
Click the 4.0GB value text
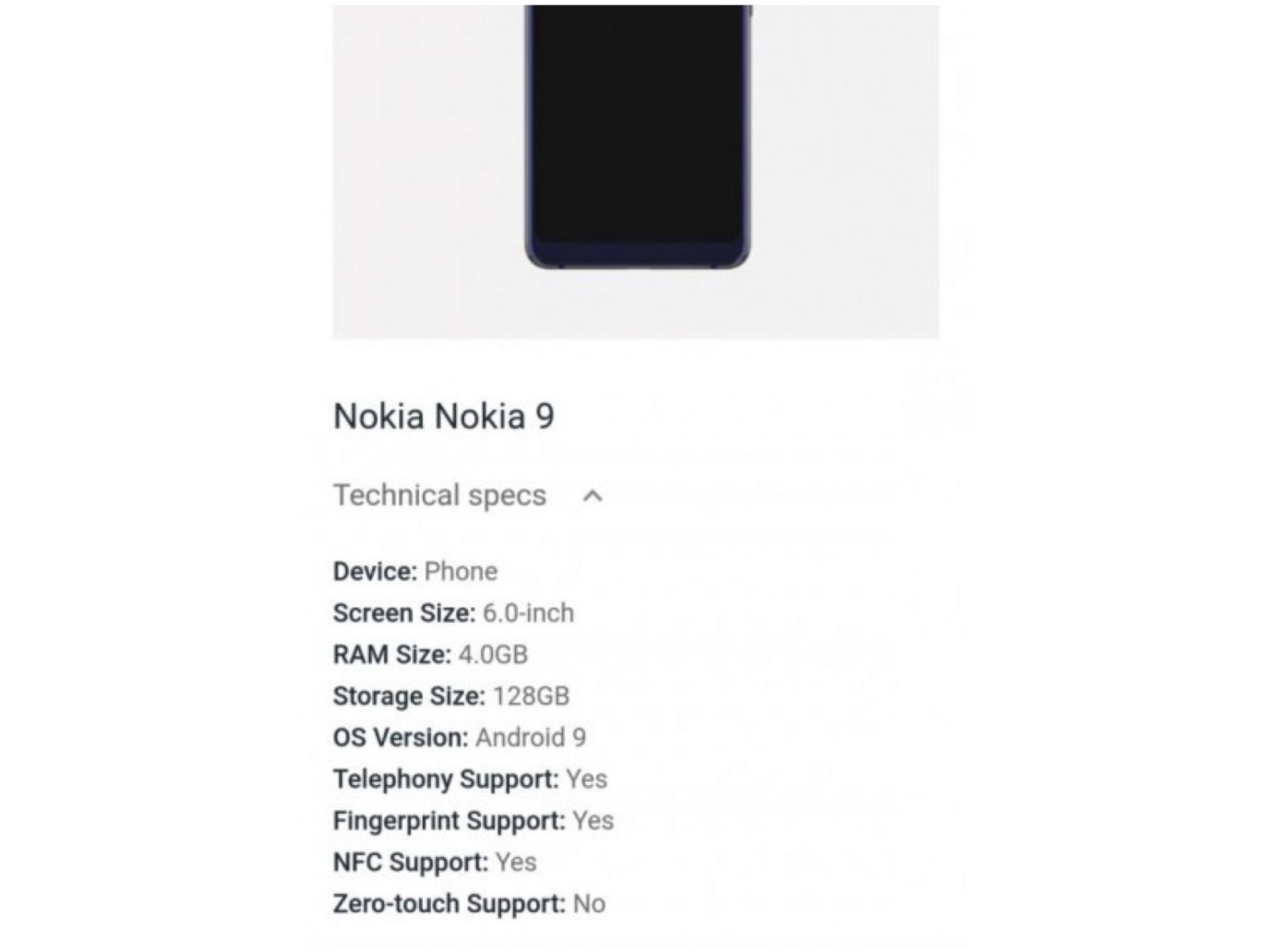tap(493, 655)
